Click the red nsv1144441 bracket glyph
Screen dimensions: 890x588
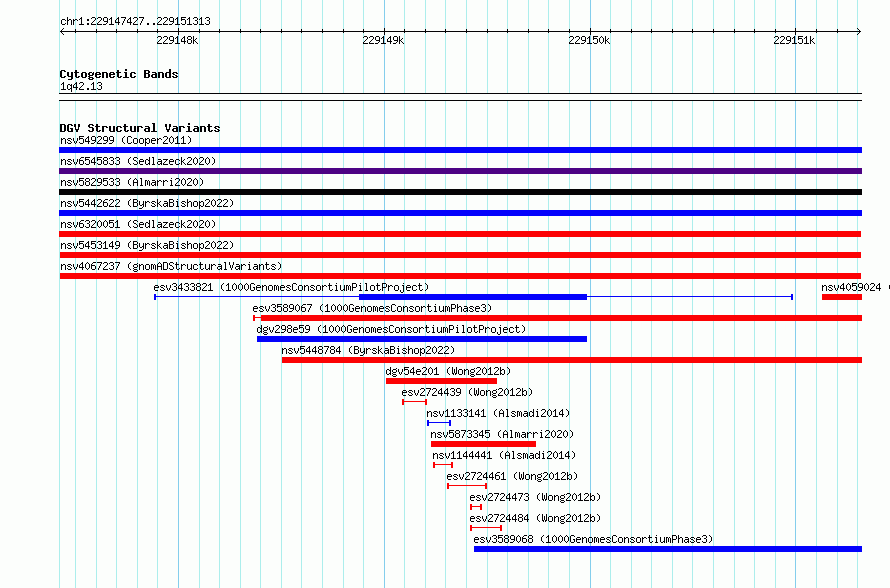[443, 465]
